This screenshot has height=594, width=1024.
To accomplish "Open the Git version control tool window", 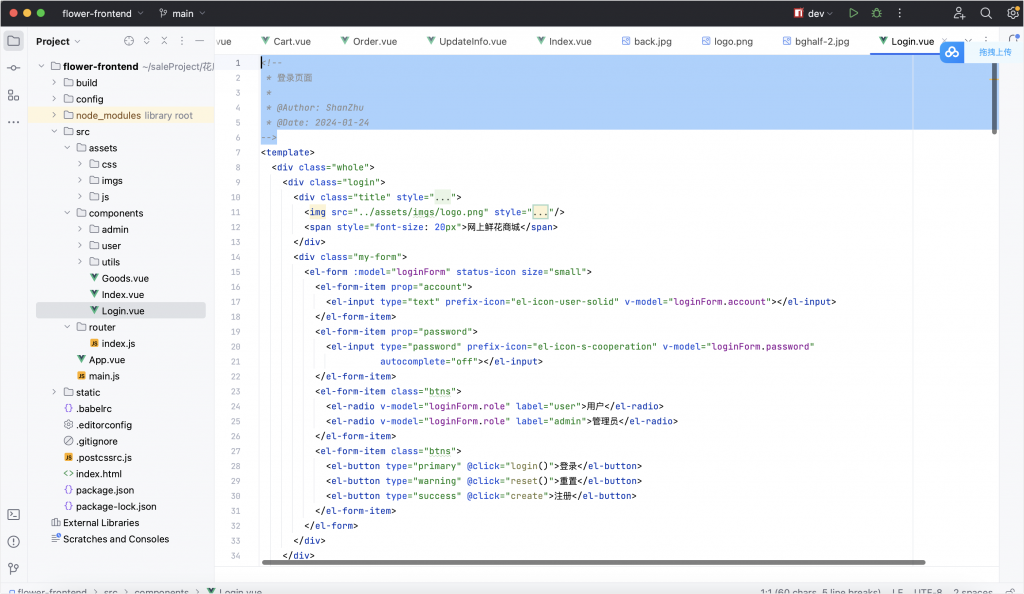I will click(13, 568).
